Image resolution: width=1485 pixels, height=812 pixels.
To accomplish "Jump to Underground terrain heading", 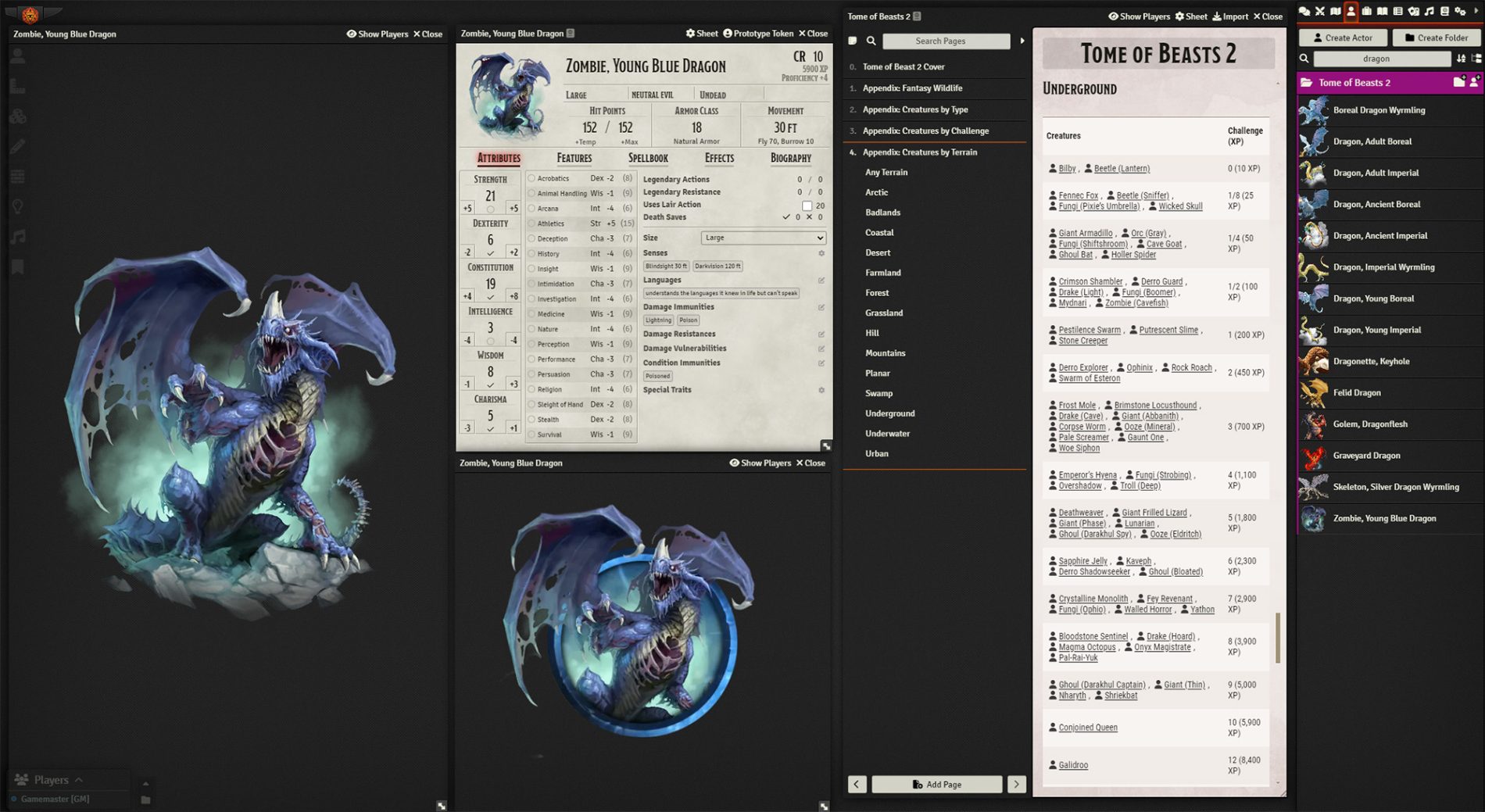I will pyautogui.click(x=889, y=413).
